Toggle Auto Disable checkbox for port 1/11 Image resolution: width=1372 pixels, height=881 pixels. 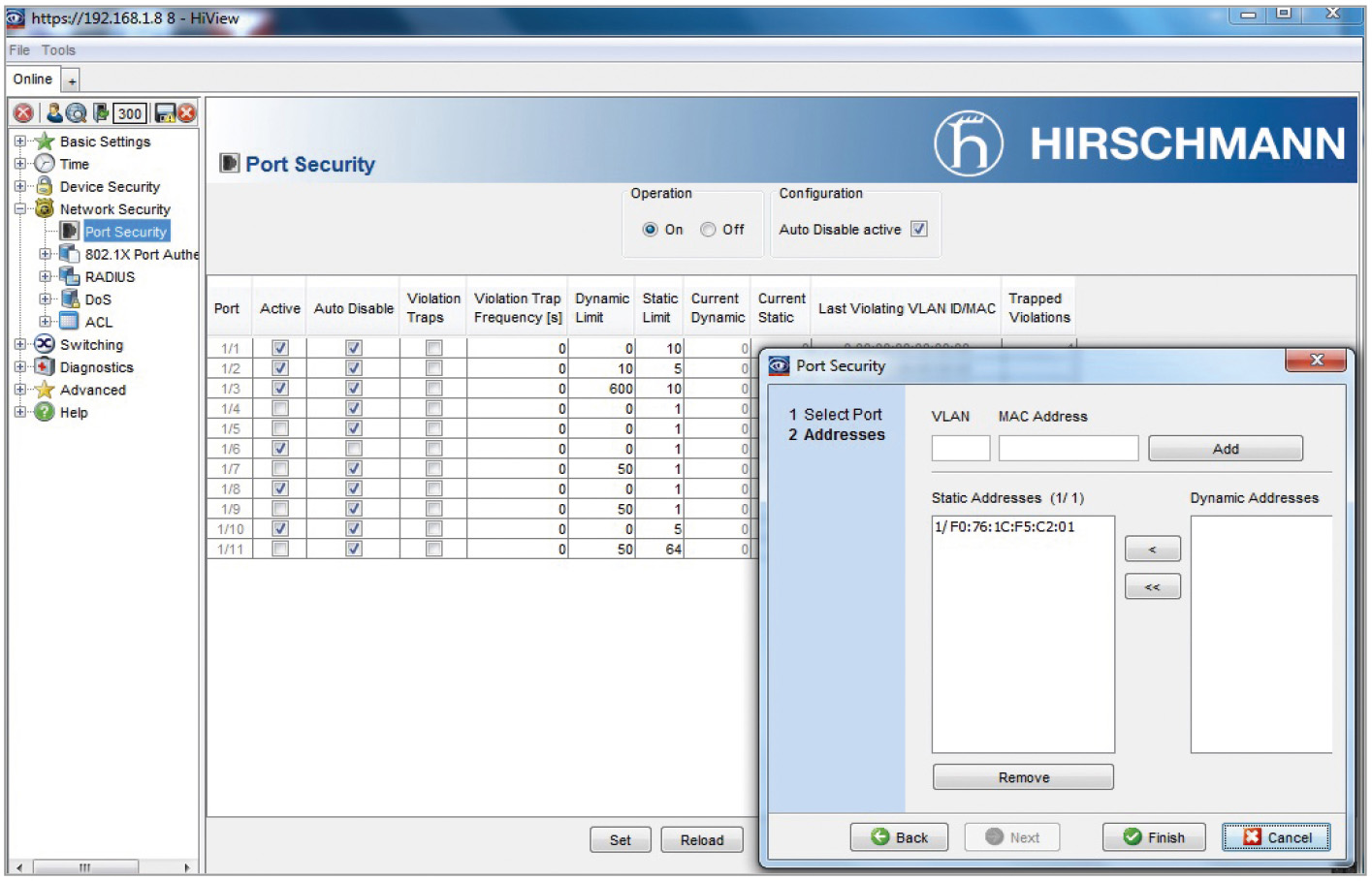point(354,549)
